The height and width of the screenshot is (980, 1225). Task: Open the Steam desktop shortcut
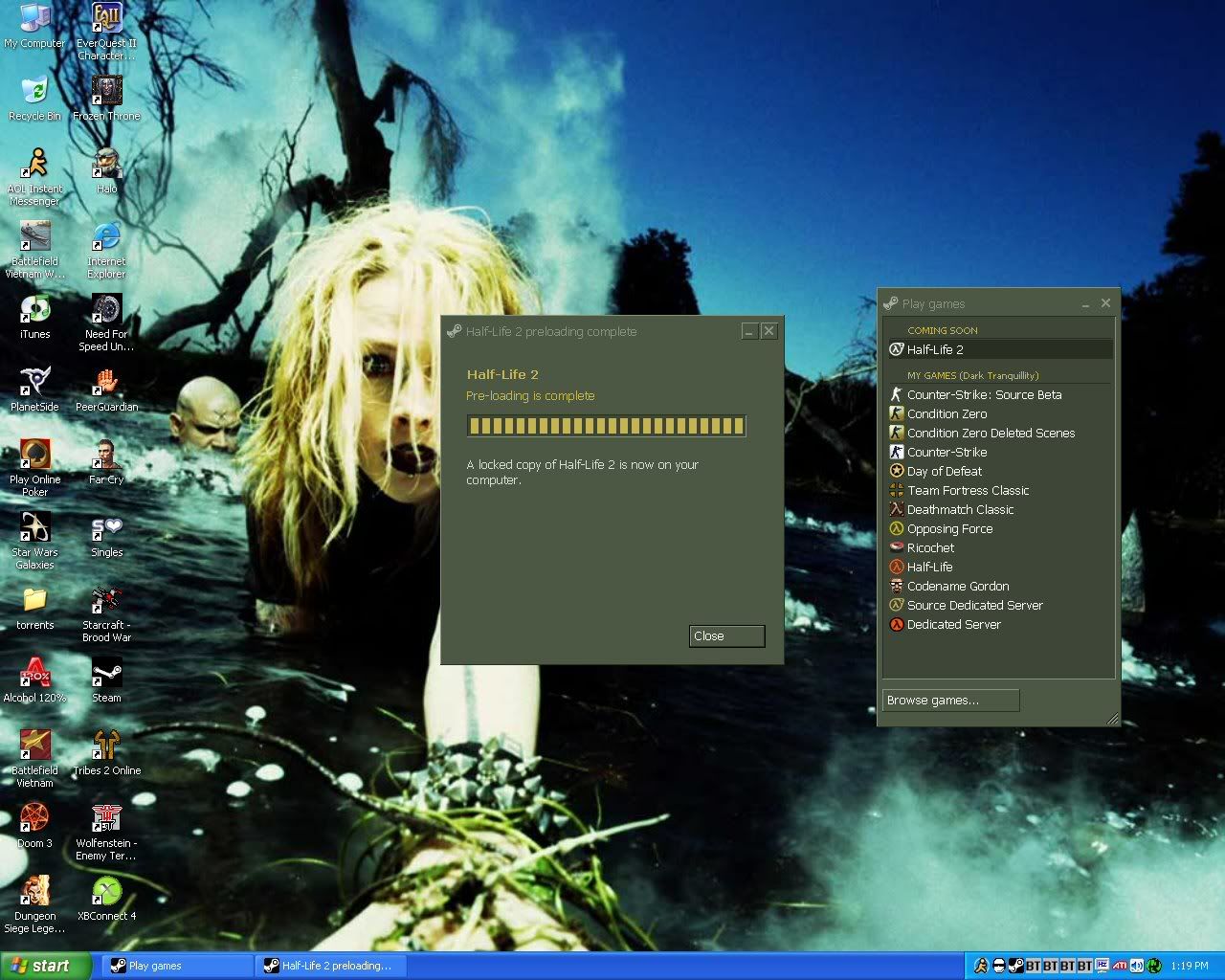click(x=106, y=680)
